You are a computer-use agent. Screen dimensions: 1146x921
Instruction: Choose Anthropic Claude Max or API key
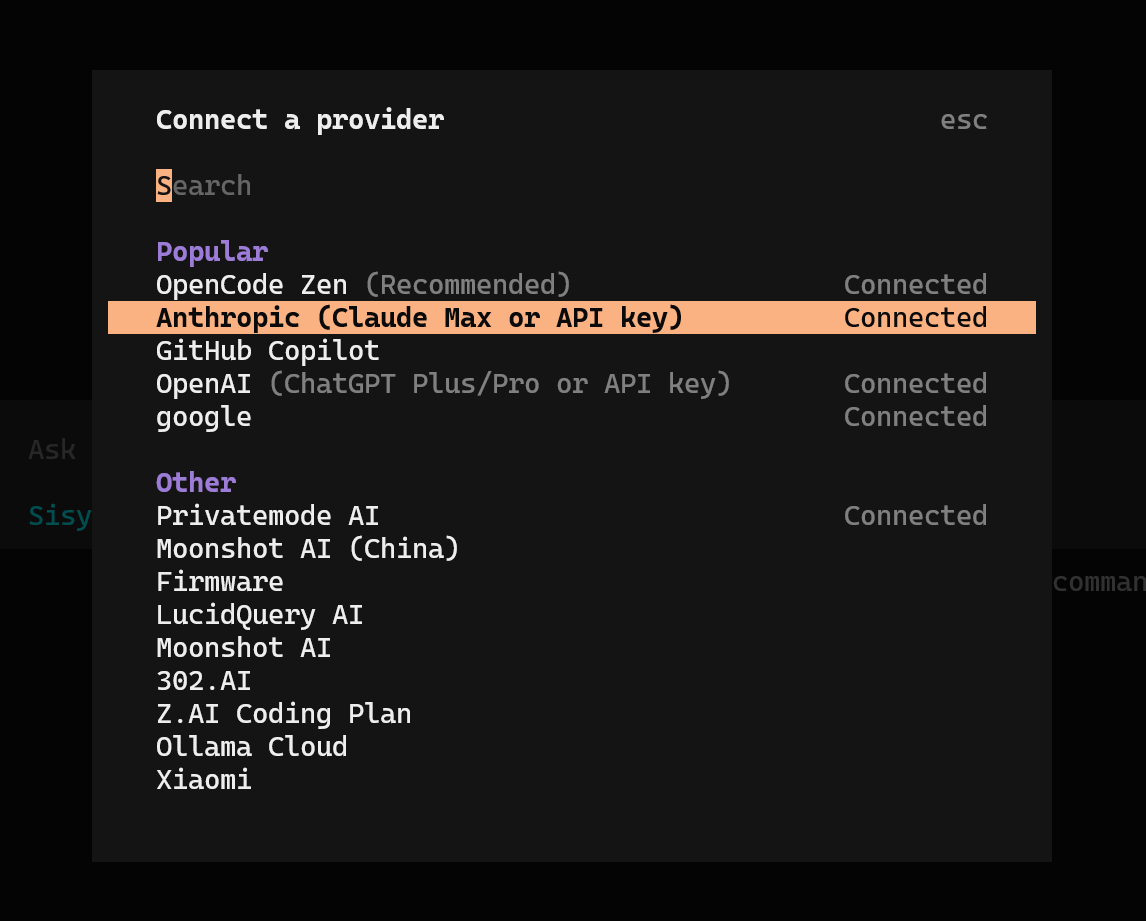[572, 317]
